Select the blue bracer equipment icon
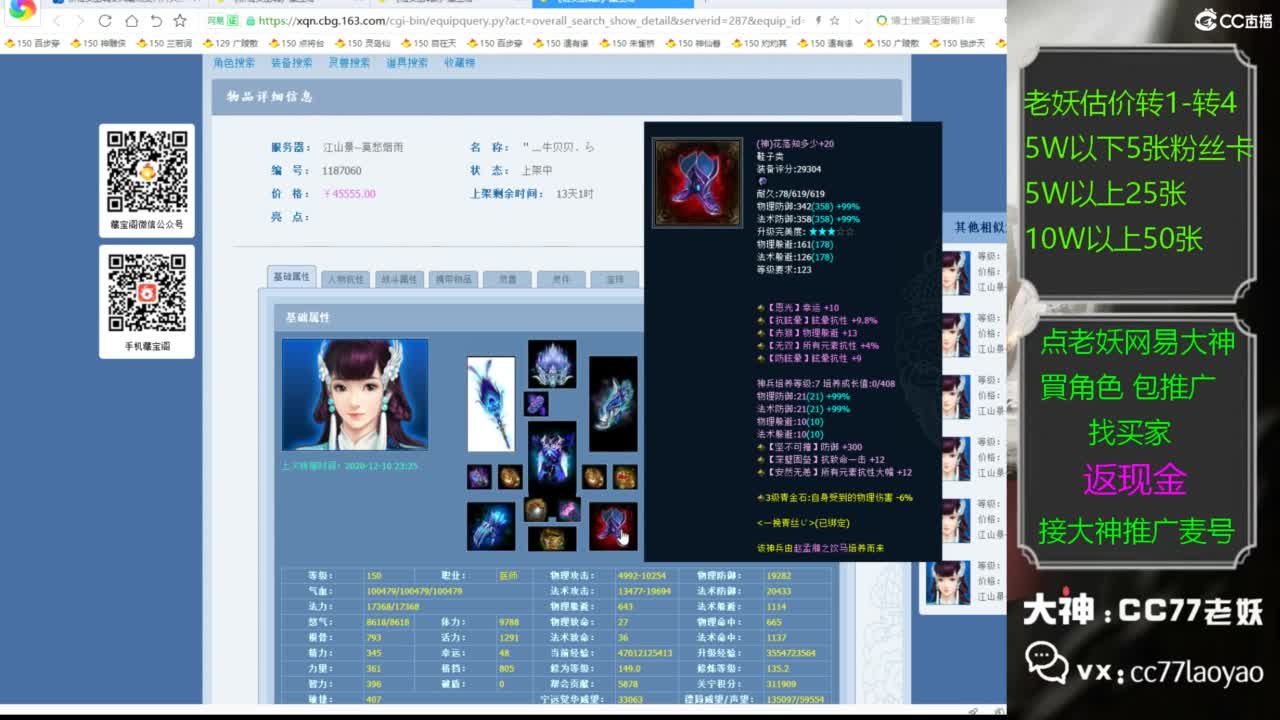 click(x=491, y=526)
